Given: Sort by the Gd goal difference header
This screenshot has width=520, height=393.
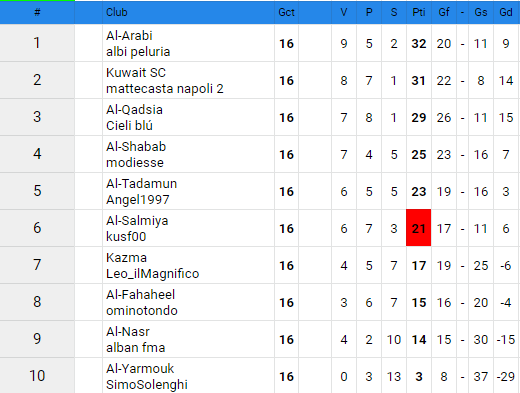Looking at the screenshot, I should [506, 12].
